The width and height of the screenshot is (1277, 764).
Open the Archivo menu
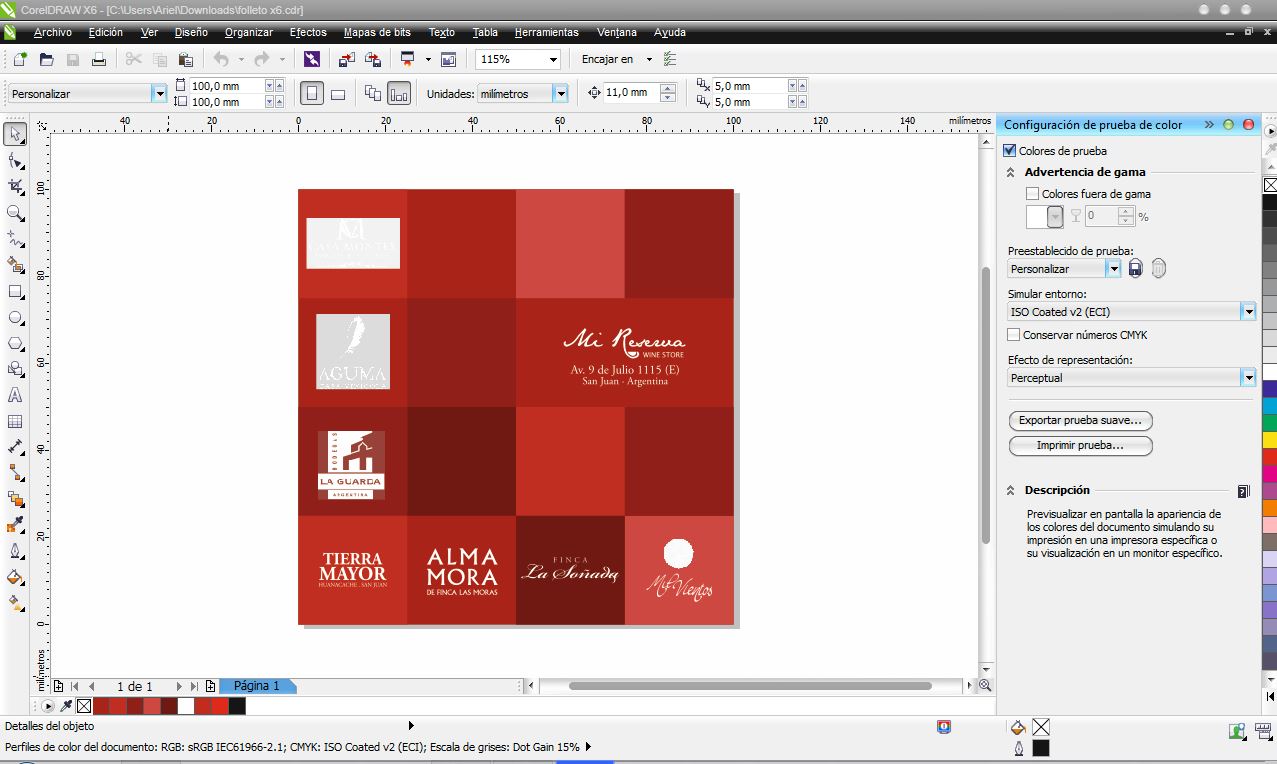coord(53,32)
